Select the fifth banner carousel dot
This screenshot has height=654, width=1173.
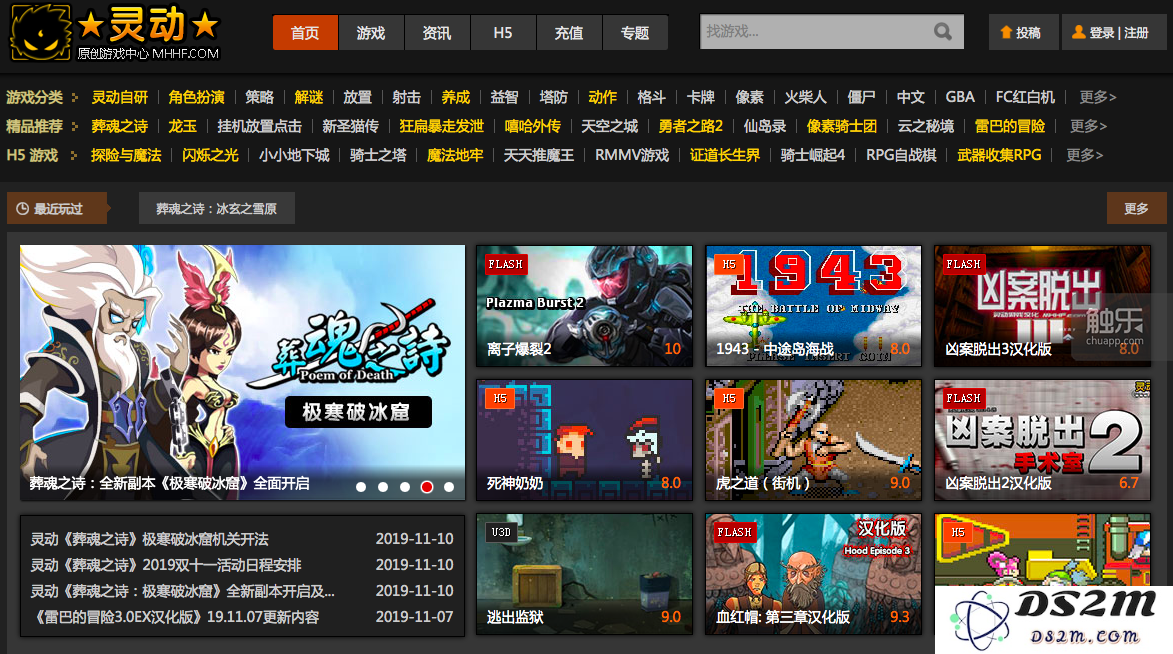coord(449,487)
